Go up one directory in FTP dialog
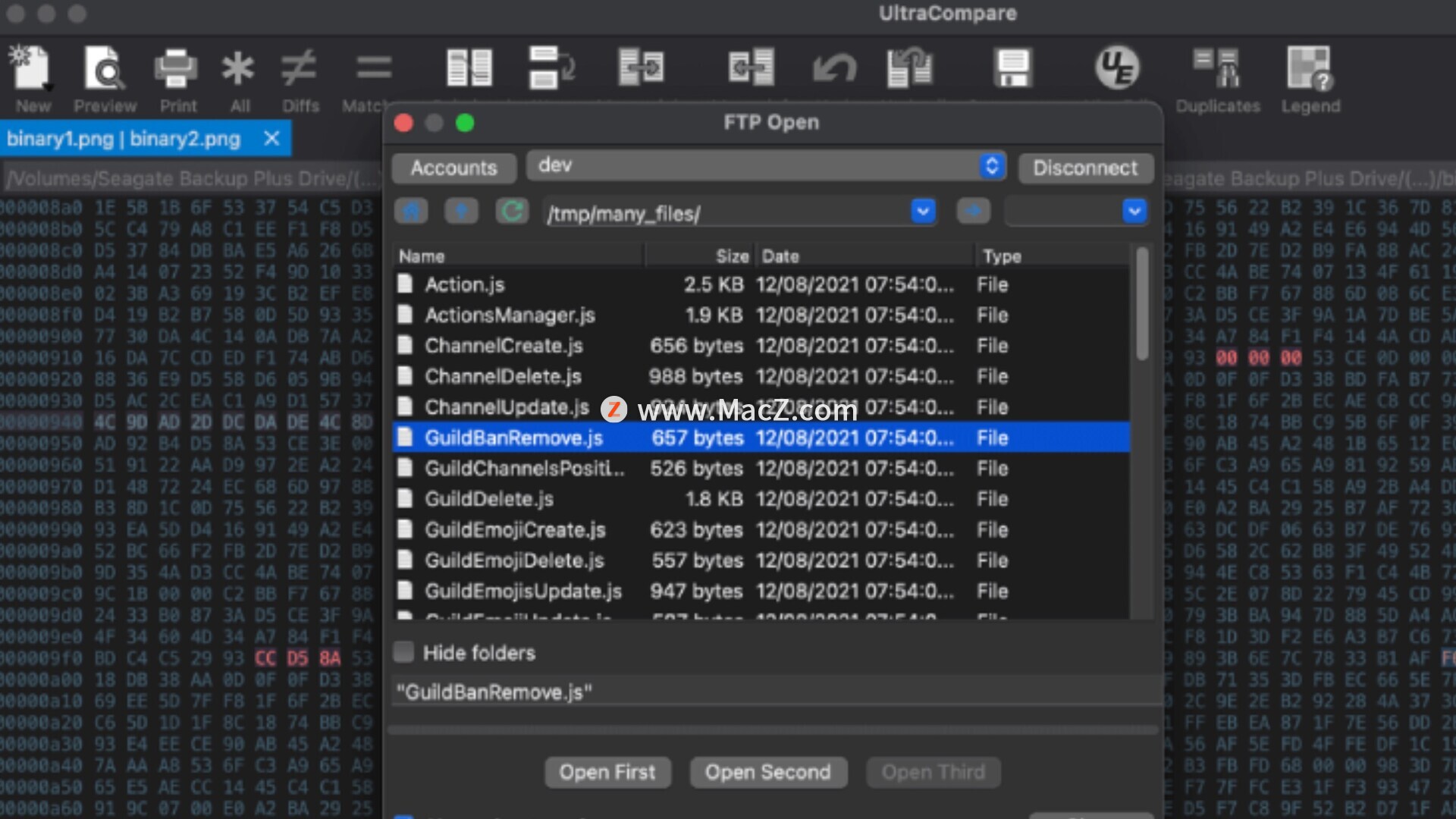 [461, 212]
